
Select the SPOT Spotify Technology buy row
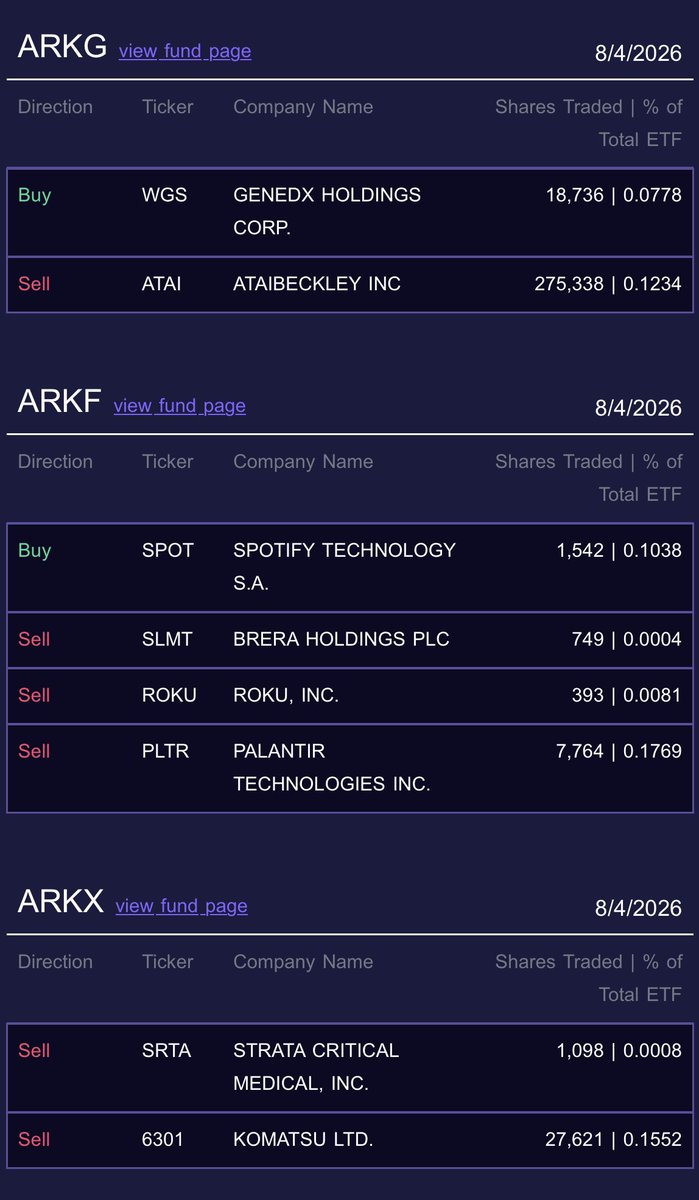349,567
